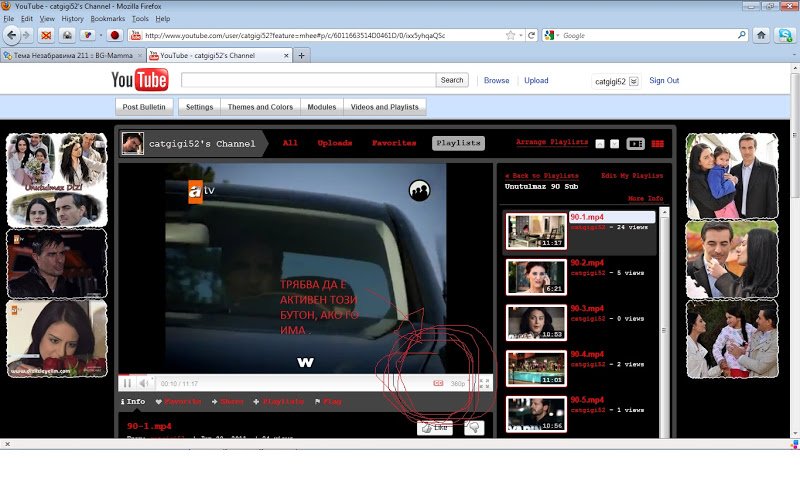
Task: Pause the video with the pause button
Action: pyautogui.click(x=127, y=383)
